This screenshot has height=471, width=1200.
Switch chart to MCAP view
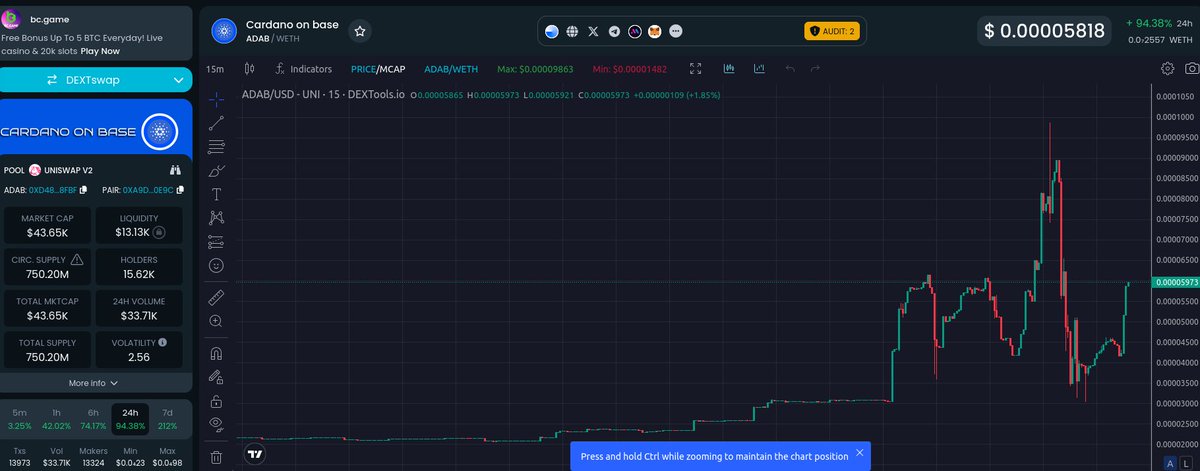pyautogui.click(x=393, y=69)
